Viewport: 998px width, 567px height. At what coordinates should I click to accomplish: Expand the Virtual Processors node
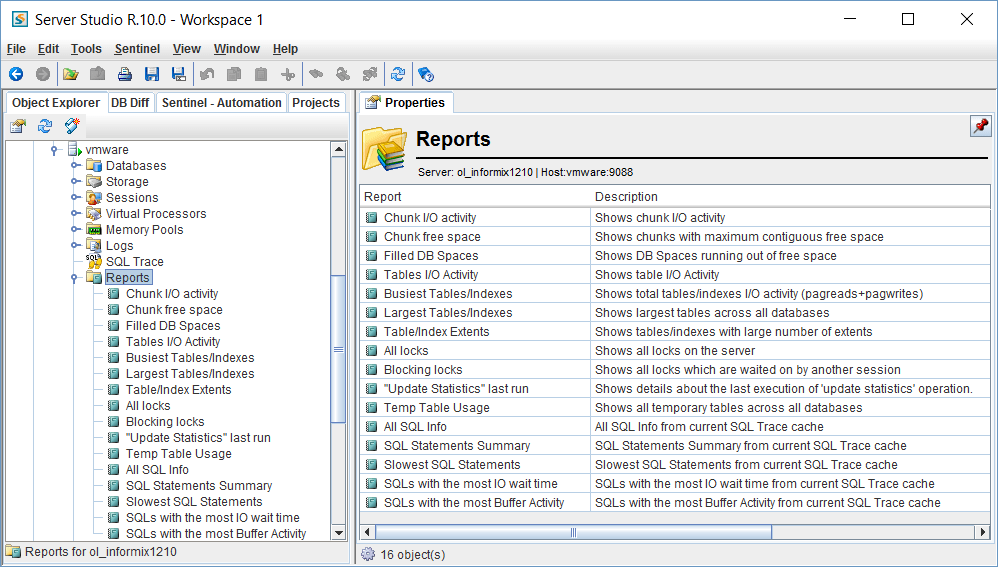click(75, 214)
